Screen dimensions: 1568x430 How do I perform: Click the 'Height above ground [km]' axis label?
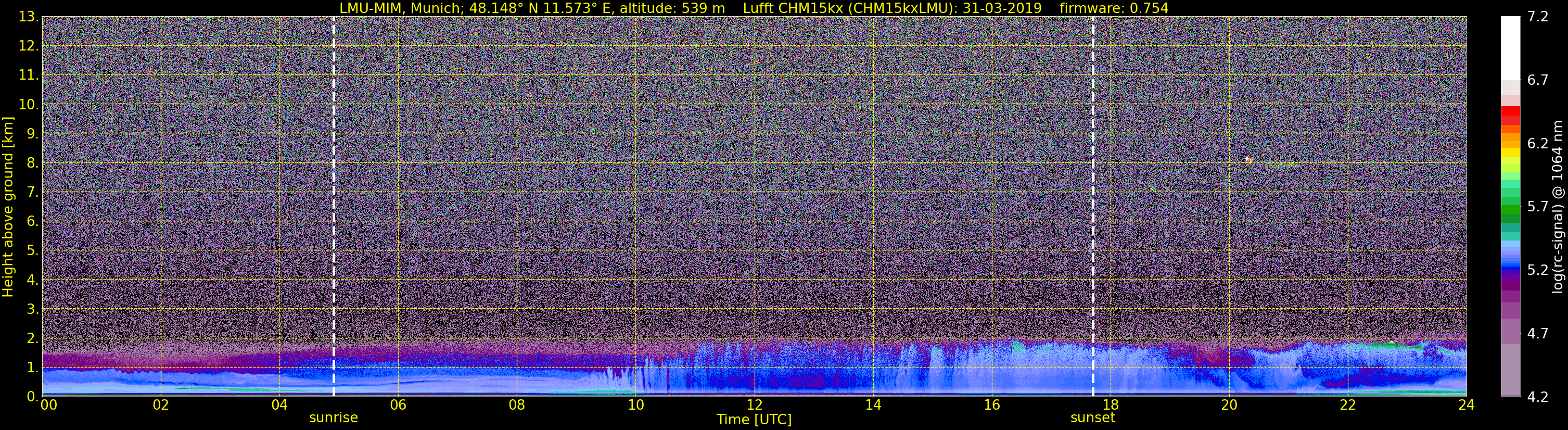[8, 207]
